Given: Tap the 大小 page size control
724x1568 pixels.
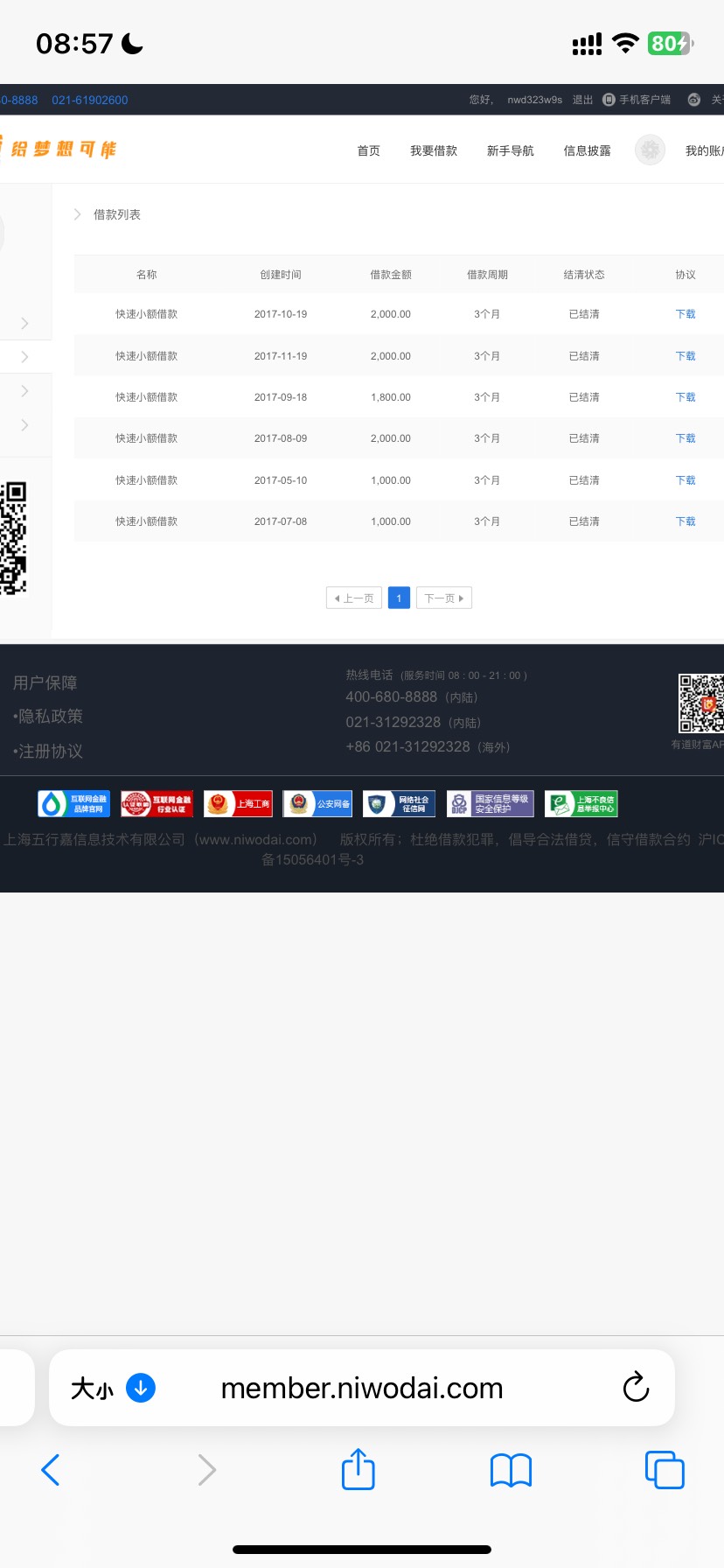Looking at the screenshot, I should point(92,1388).
